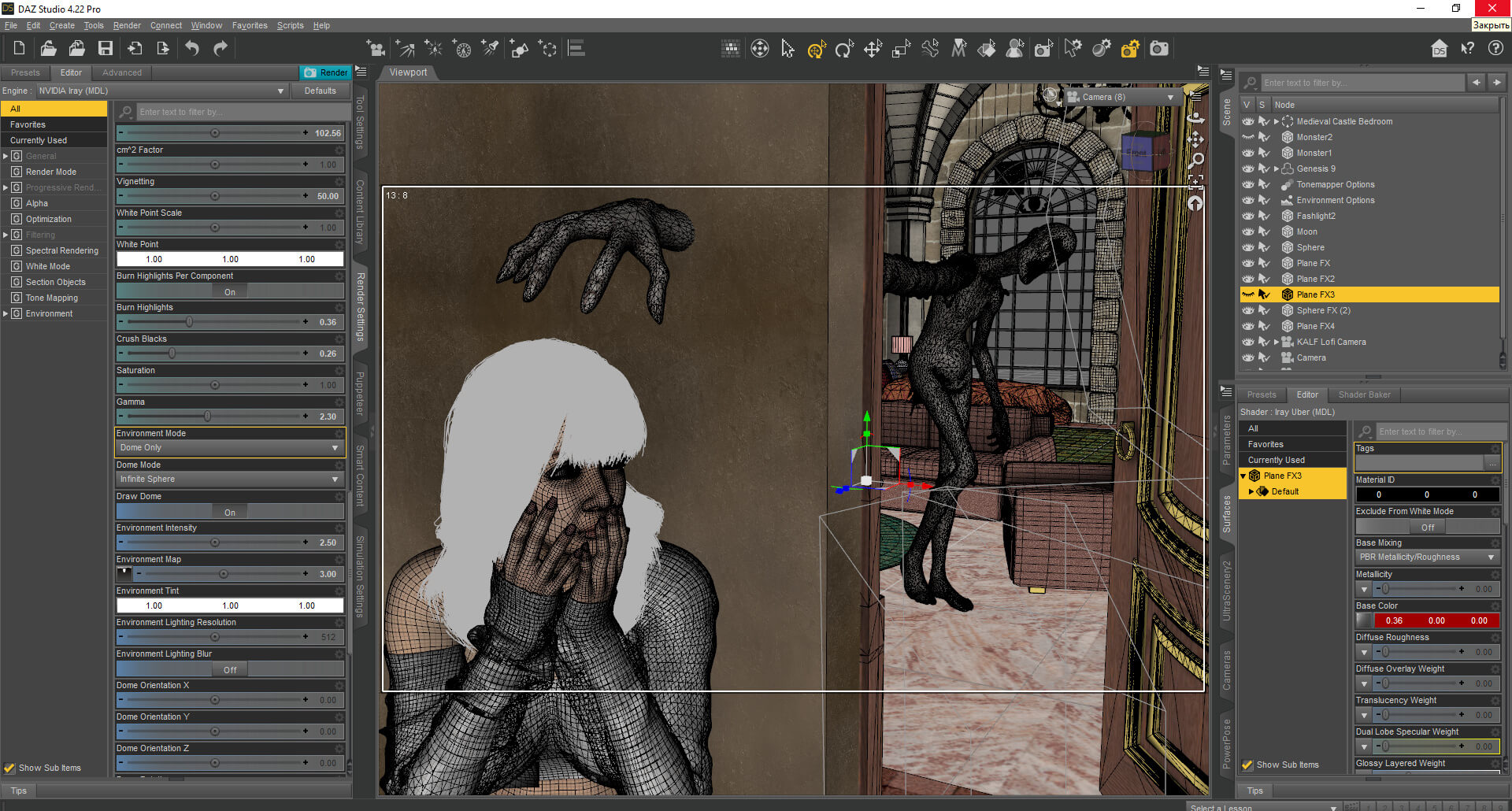
Task: Click the blue Render button
Action: pyautogui.click(x=325, y=72)
